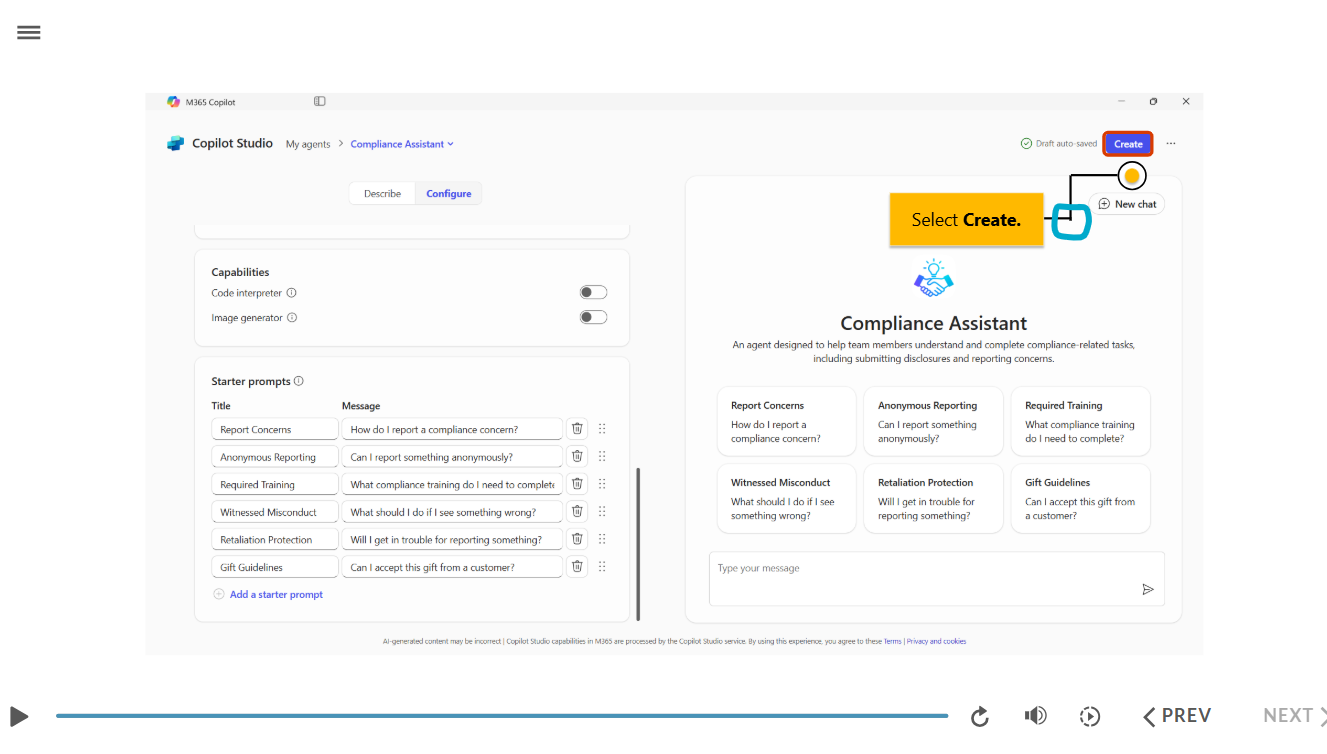This screenshot has height=754, width=1327.
Task: Click Add a starter prompt
Action: [268, 594]
